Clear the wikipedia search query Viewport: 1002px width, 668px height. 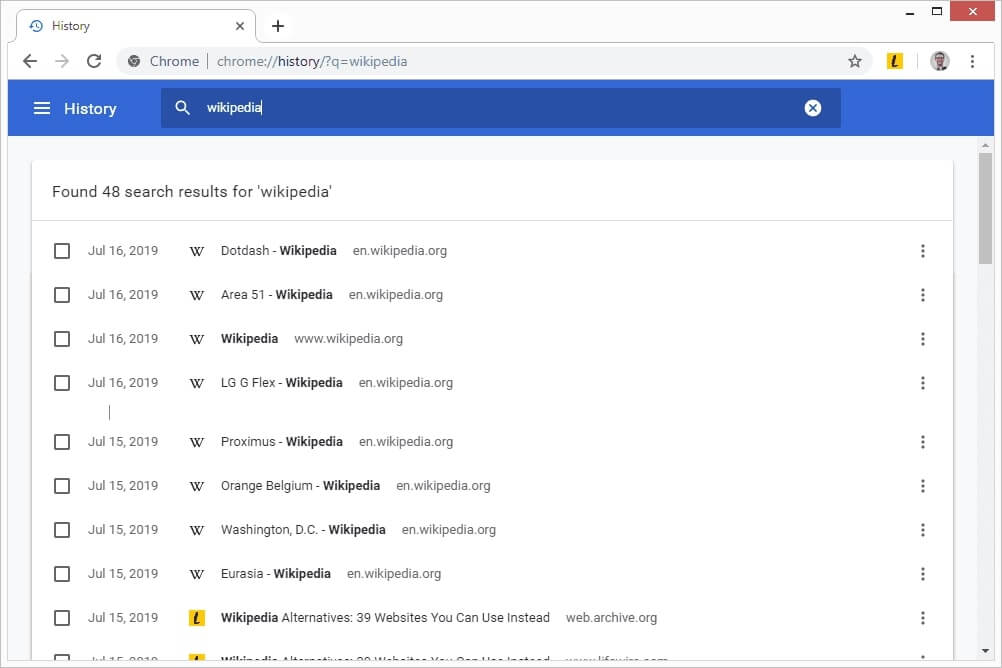click(x=812, y=108)
